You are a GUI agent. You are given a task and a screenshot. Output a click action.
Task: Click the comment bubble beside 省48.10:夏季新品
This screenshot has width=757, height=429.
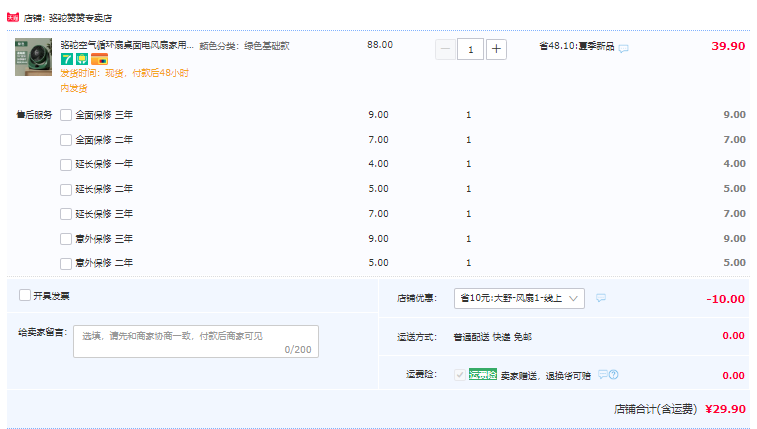[x=624, y=48]
